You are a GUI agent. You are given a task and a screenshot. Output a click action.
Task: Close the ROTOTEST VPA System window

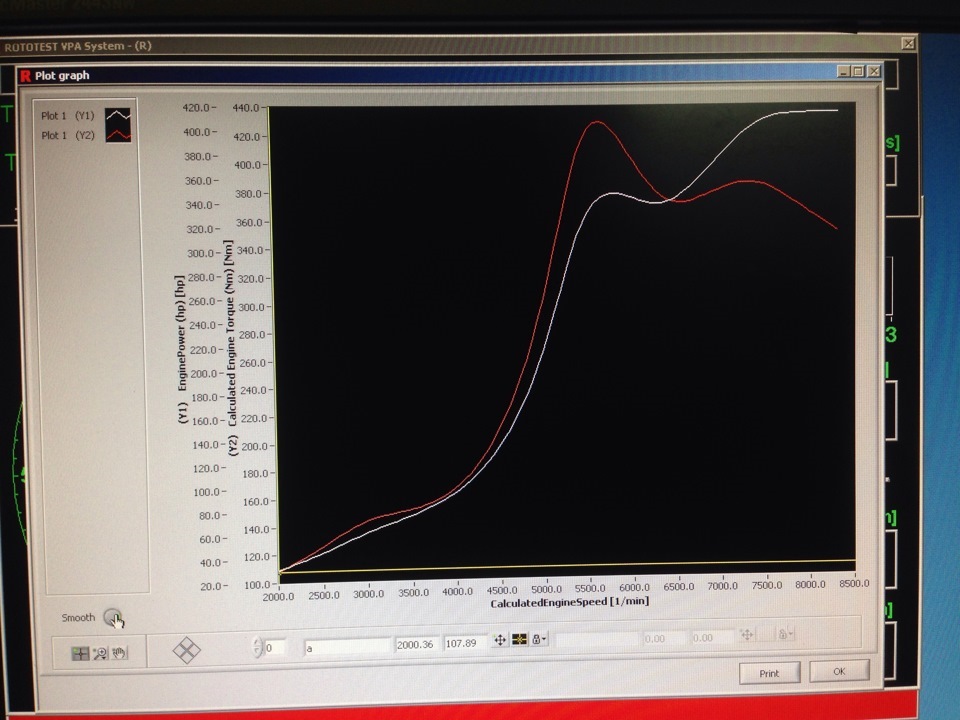pos(909,43)
